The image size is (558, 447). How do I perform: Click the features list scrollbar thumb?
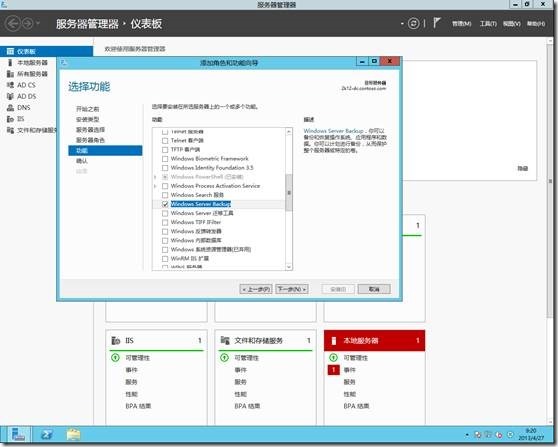pyautogui.click(x=289, y=193)
